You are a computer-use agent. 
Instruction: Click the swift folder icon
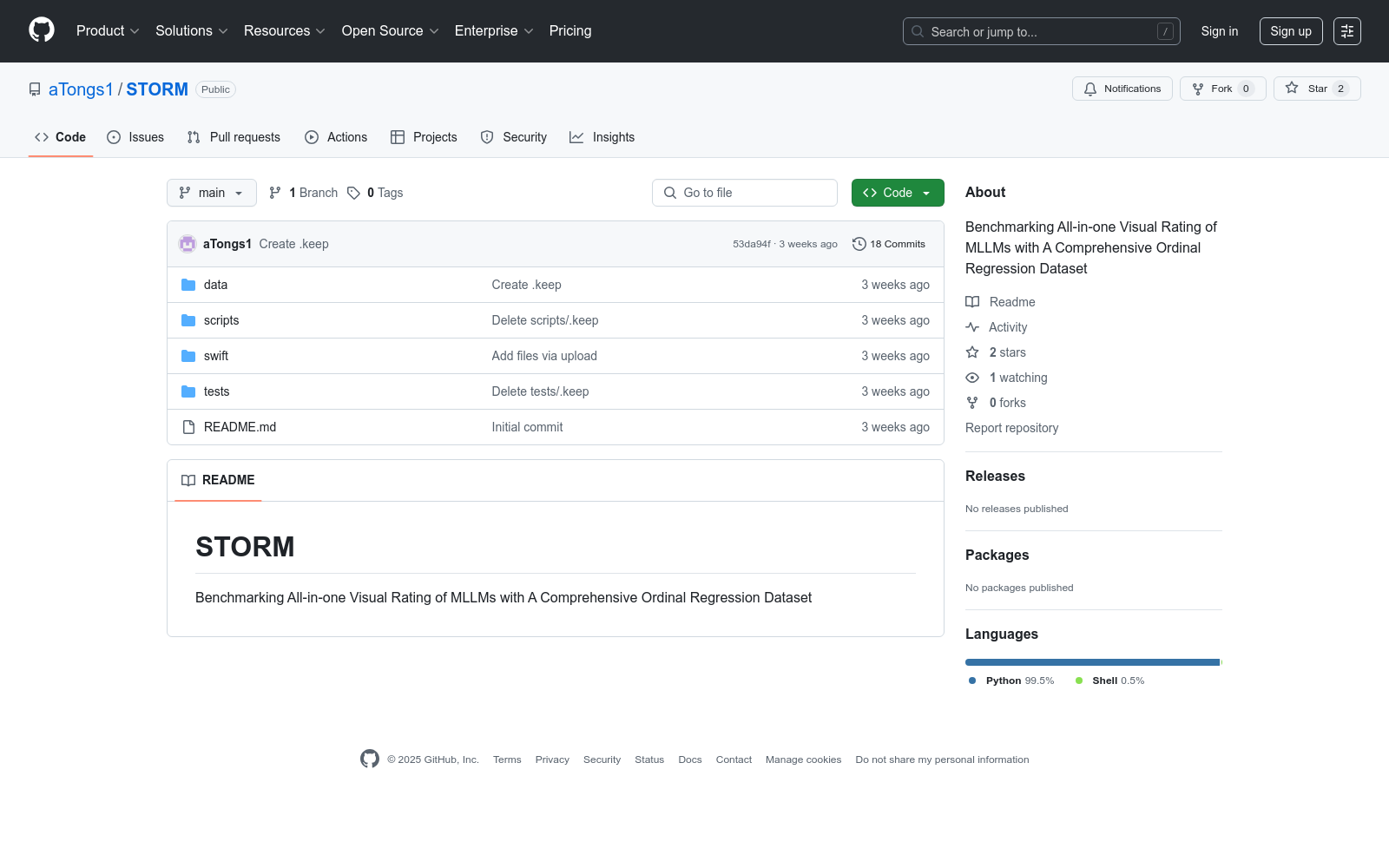[x=188, y=356]
